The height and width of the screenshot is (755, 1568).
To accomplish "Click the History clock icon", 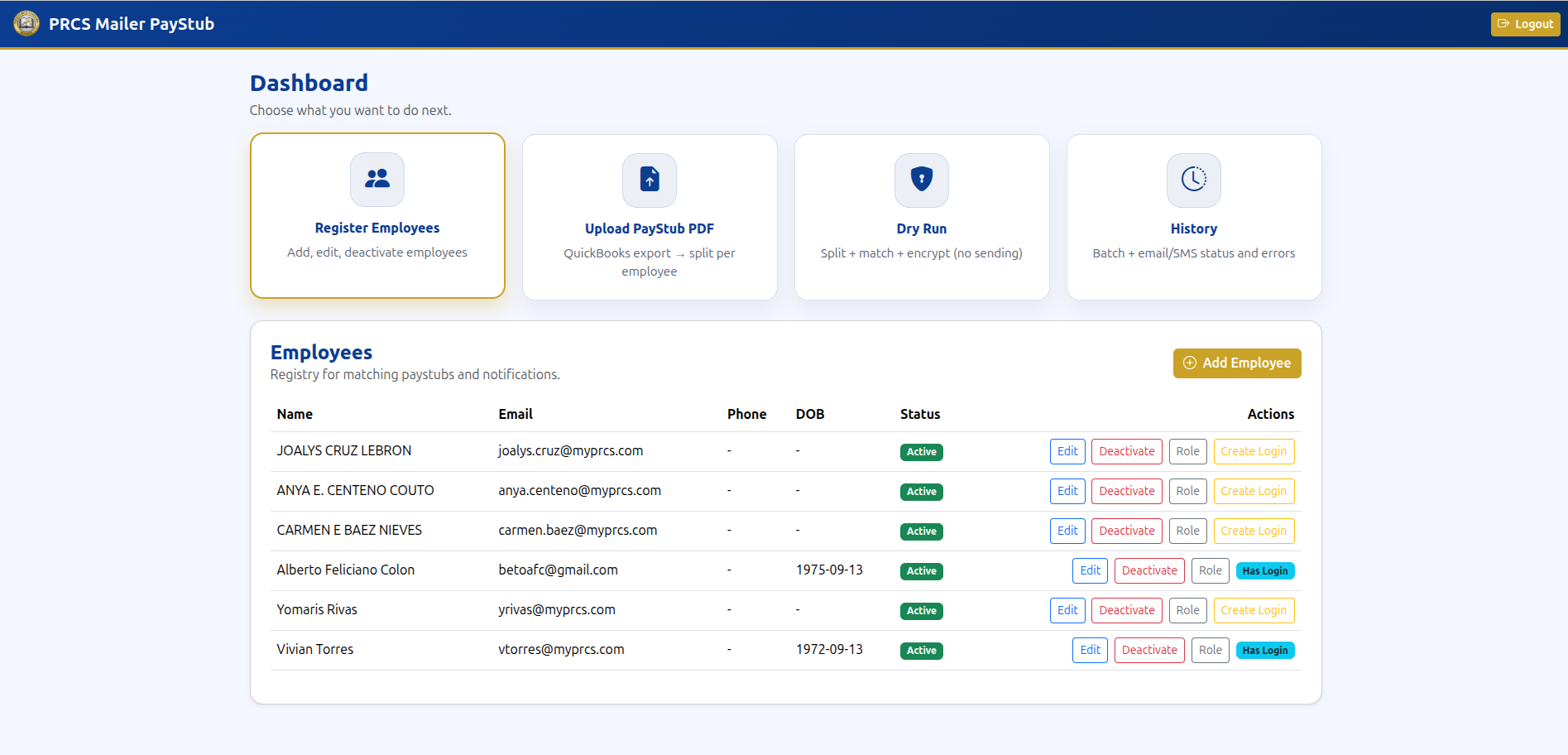I will point(1194,179).
